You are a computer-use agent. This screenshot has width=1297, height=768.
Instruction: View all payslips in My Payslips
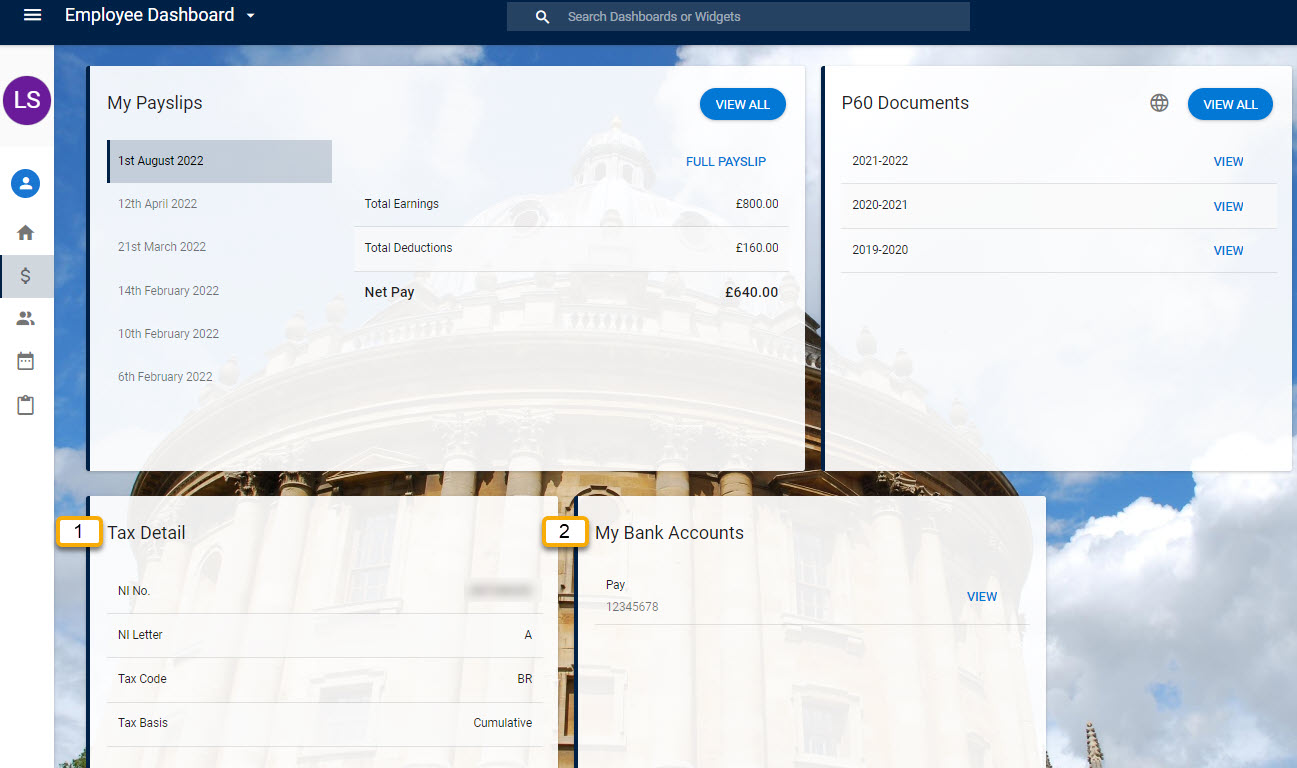point(743,105)
